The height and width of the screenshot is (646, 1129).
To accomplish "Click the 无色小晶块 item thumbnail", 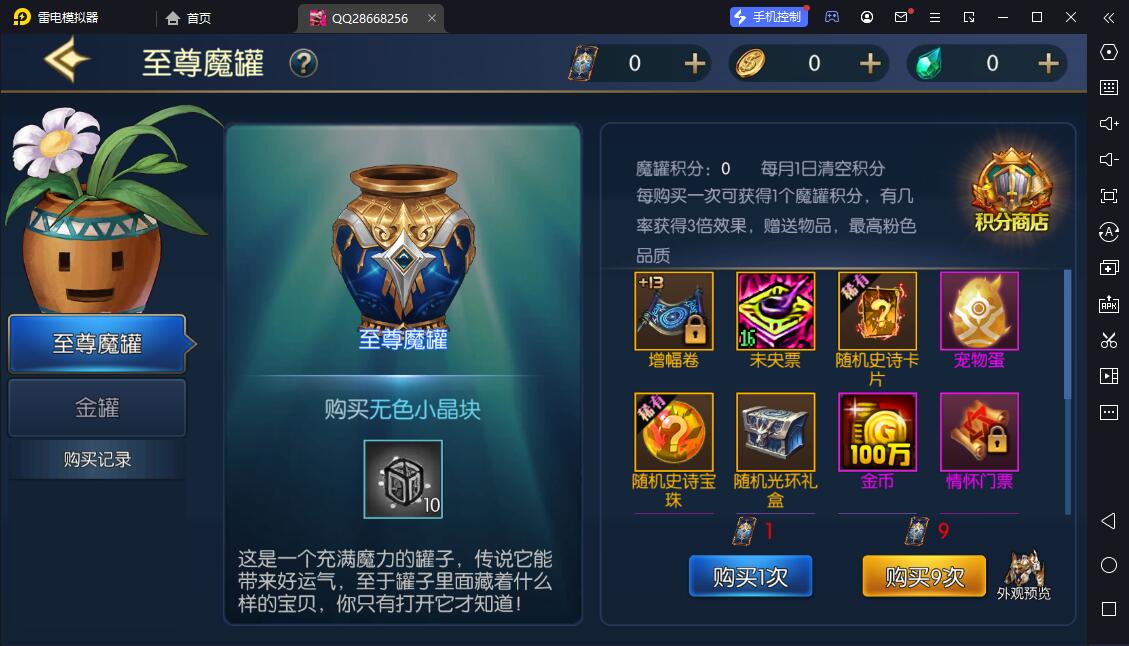I will (x=403, y=480).
